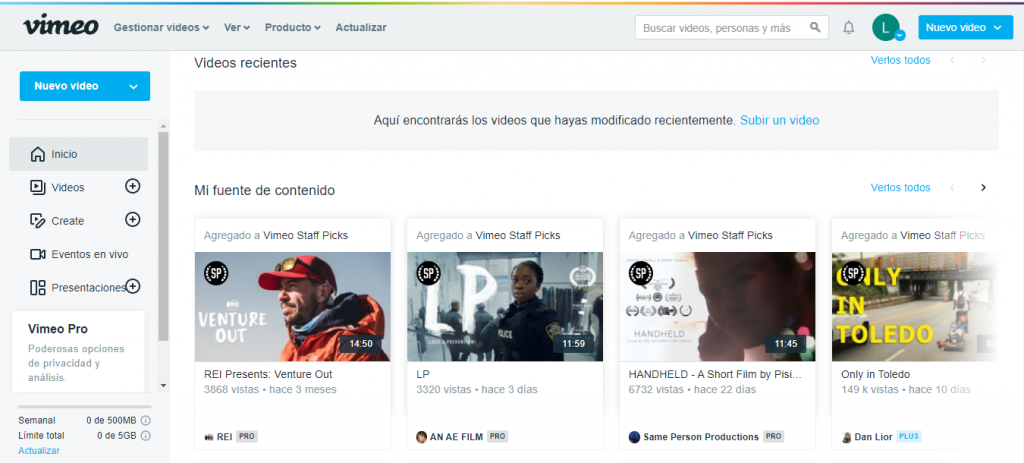Image resolution: width=1024 pixels, height=463 pixels.
Task: Go to previous Videos recientes page arrow
Action: [x=952, y=61]
